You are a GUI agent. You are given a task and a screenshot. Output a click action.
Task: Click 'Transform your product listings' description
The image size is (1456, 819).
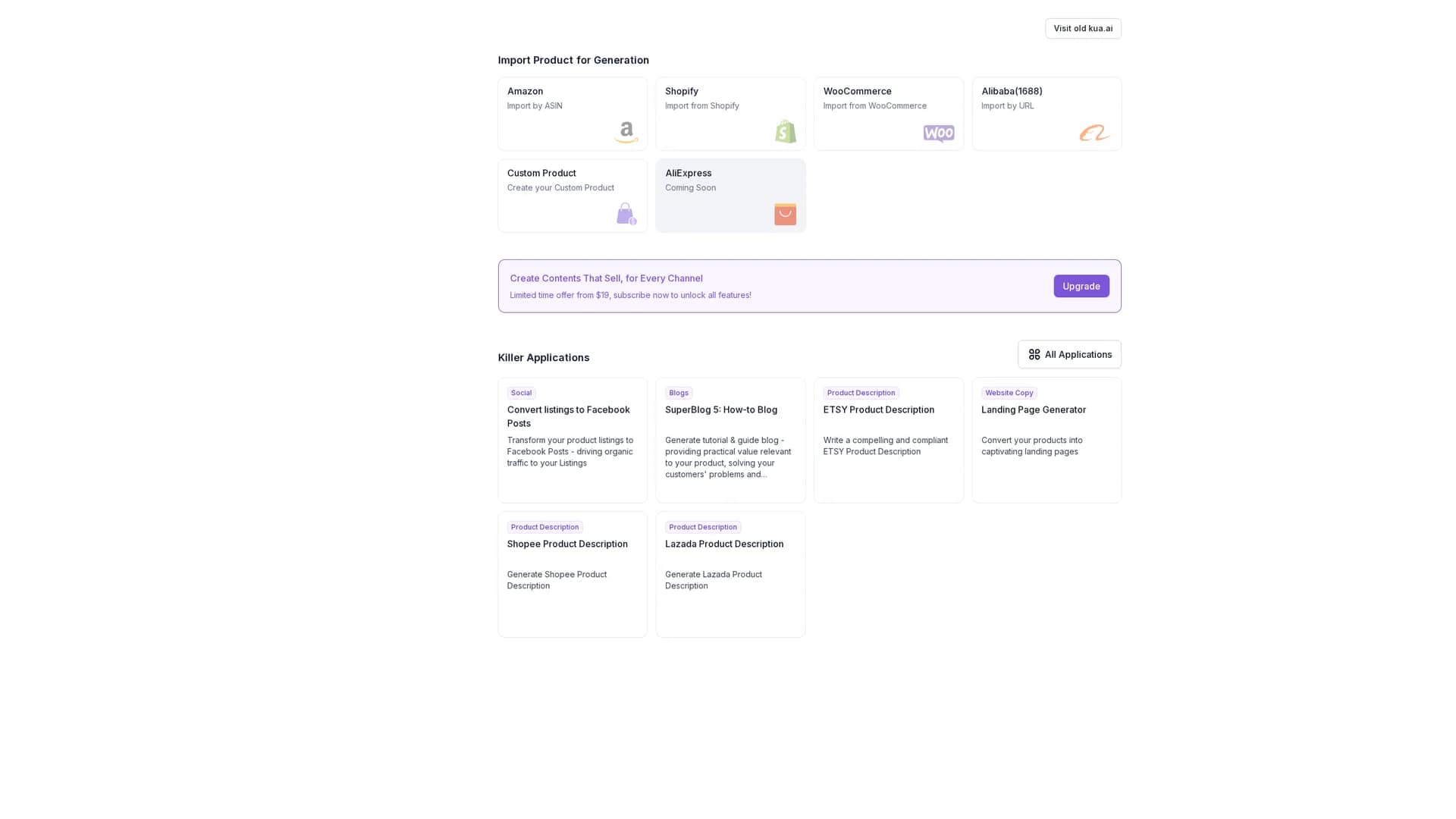tap(570, 451)
